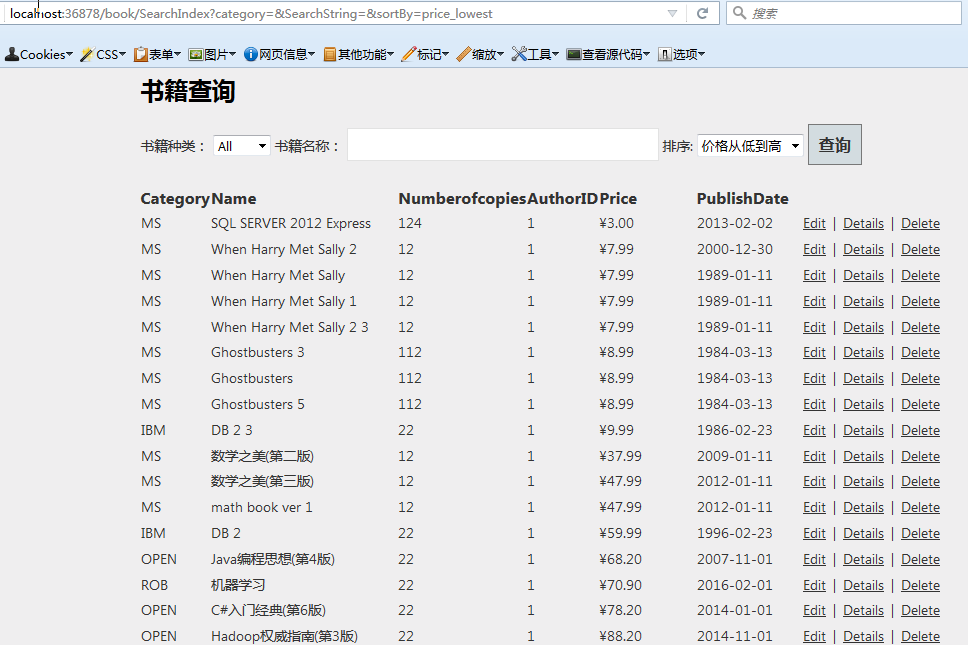
Task: Select the When Harry Met Sally name without number
Action: point(278,275)
